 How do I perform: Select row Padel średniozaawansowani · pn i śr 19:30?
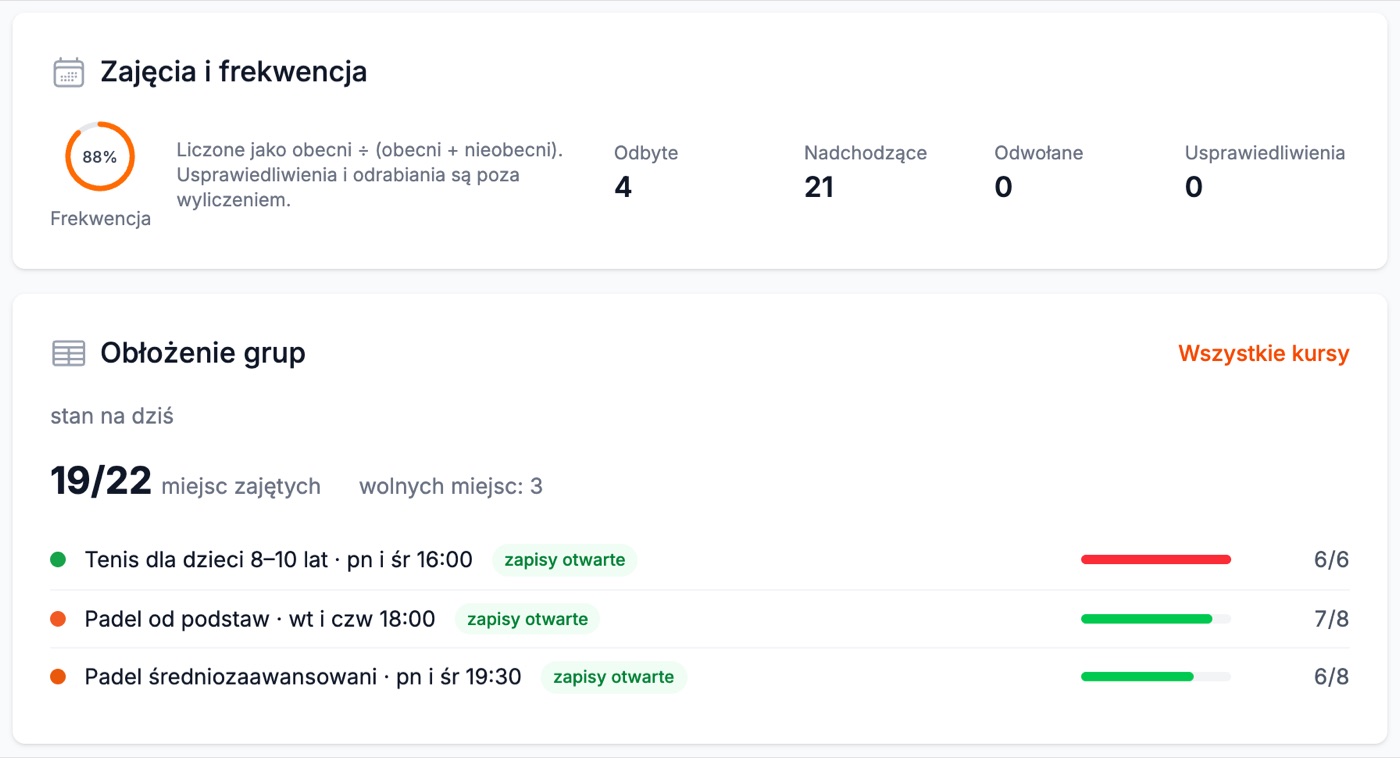[700, 677]
